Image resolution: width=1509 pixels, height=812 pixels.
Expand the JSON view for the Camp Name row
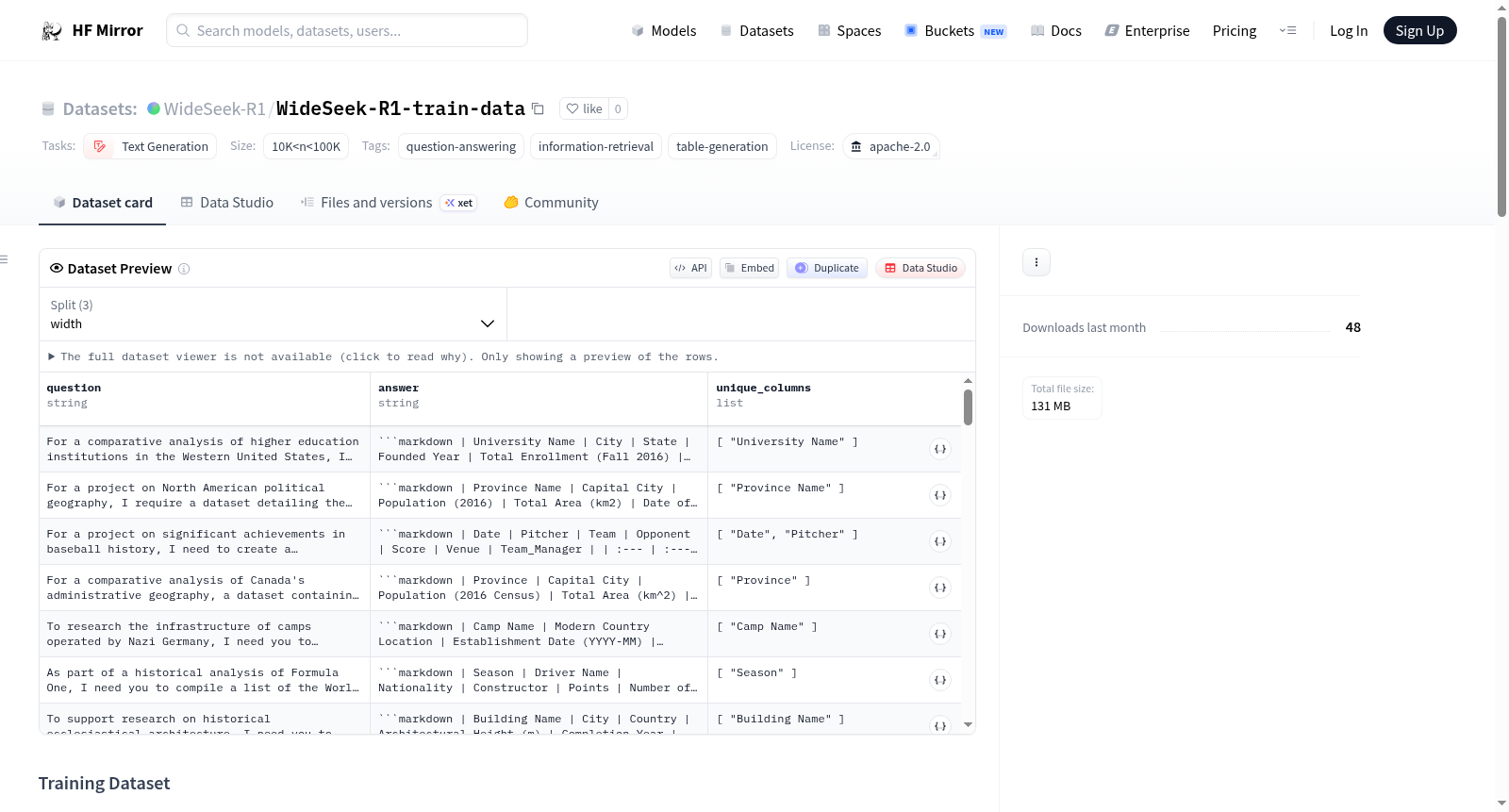tap(940, 634)
